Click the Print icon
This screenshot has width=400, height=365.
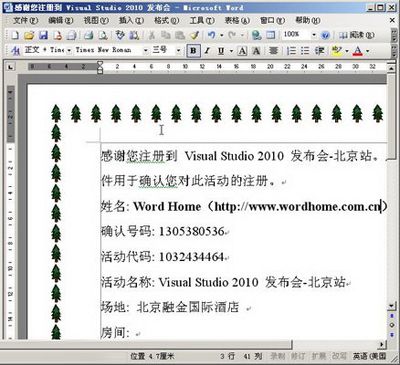(88, 35)
